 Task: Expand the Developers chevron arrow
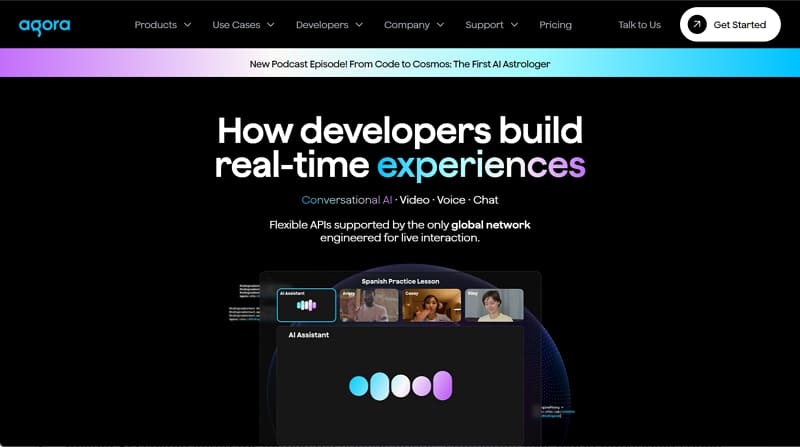click(x=359, y=24)
